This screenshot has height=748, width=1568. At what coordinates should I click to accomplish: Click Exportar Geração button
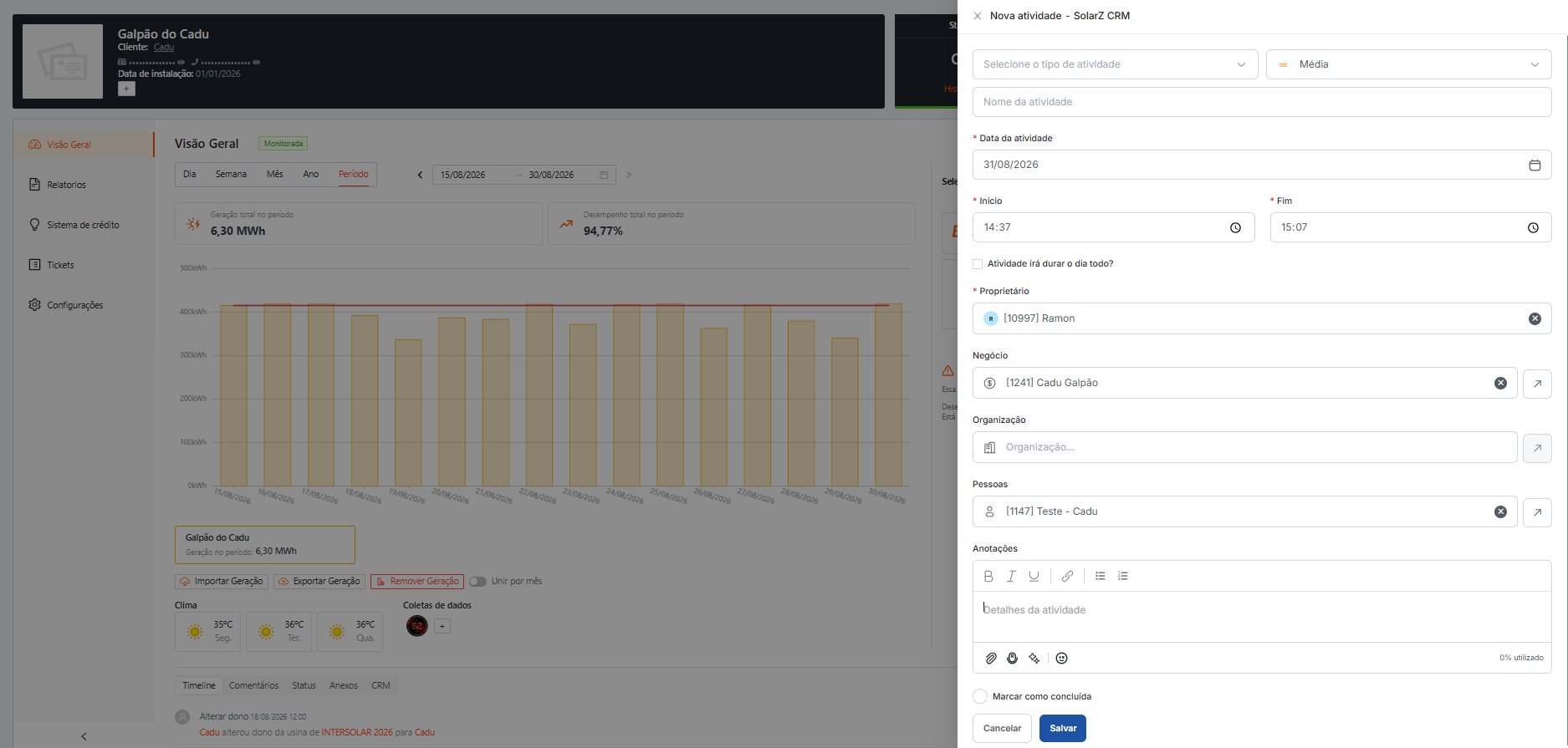tap(319, 581)
